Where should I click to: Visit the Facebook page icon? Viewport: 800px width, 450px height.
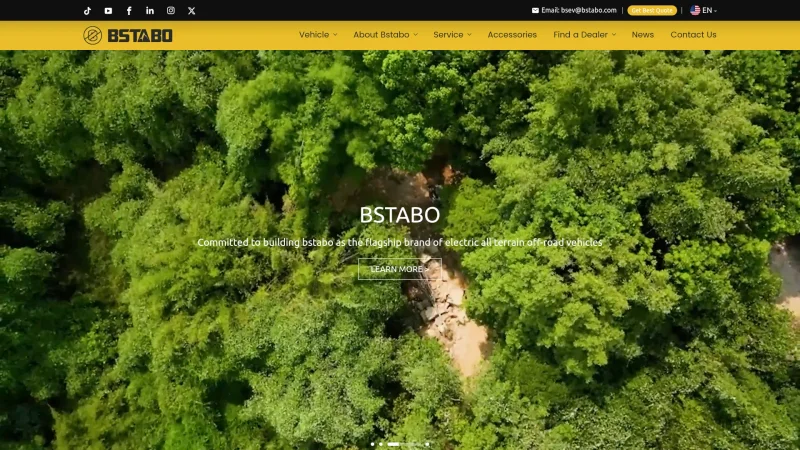(x=129, y=10)
